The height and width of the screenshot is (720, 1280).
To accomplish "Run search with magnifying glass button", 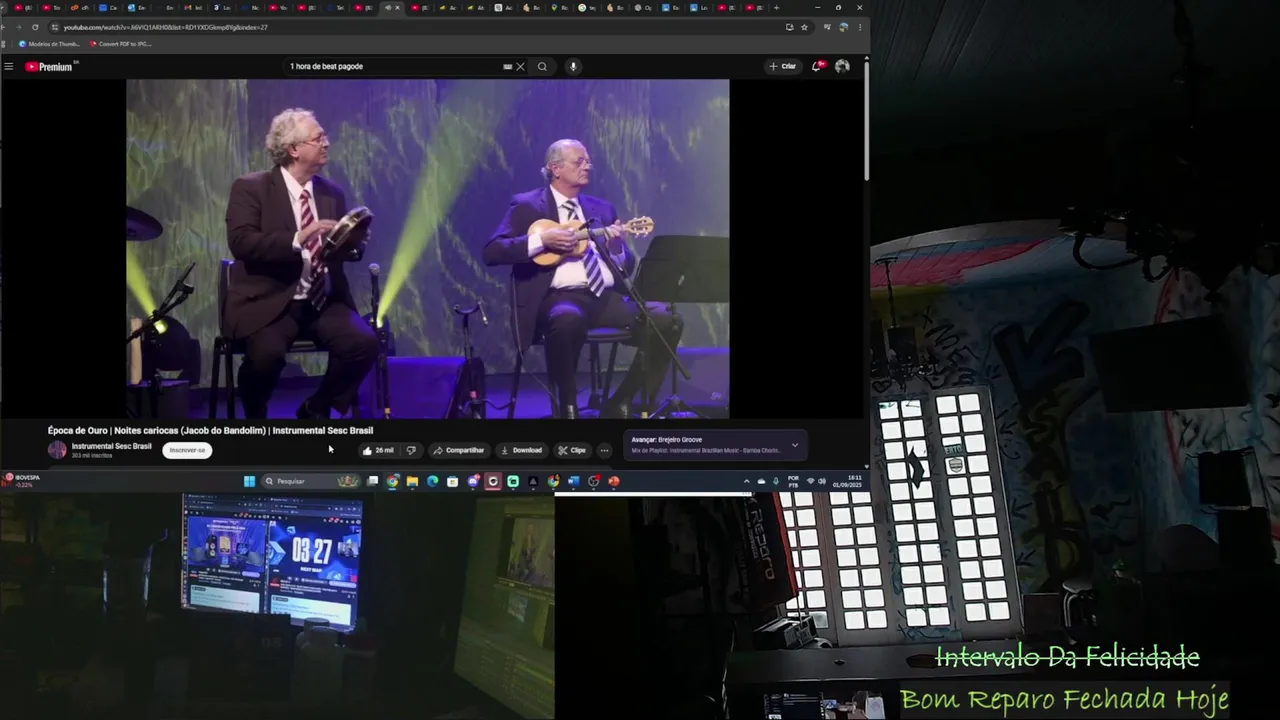I will pos(542,67).
